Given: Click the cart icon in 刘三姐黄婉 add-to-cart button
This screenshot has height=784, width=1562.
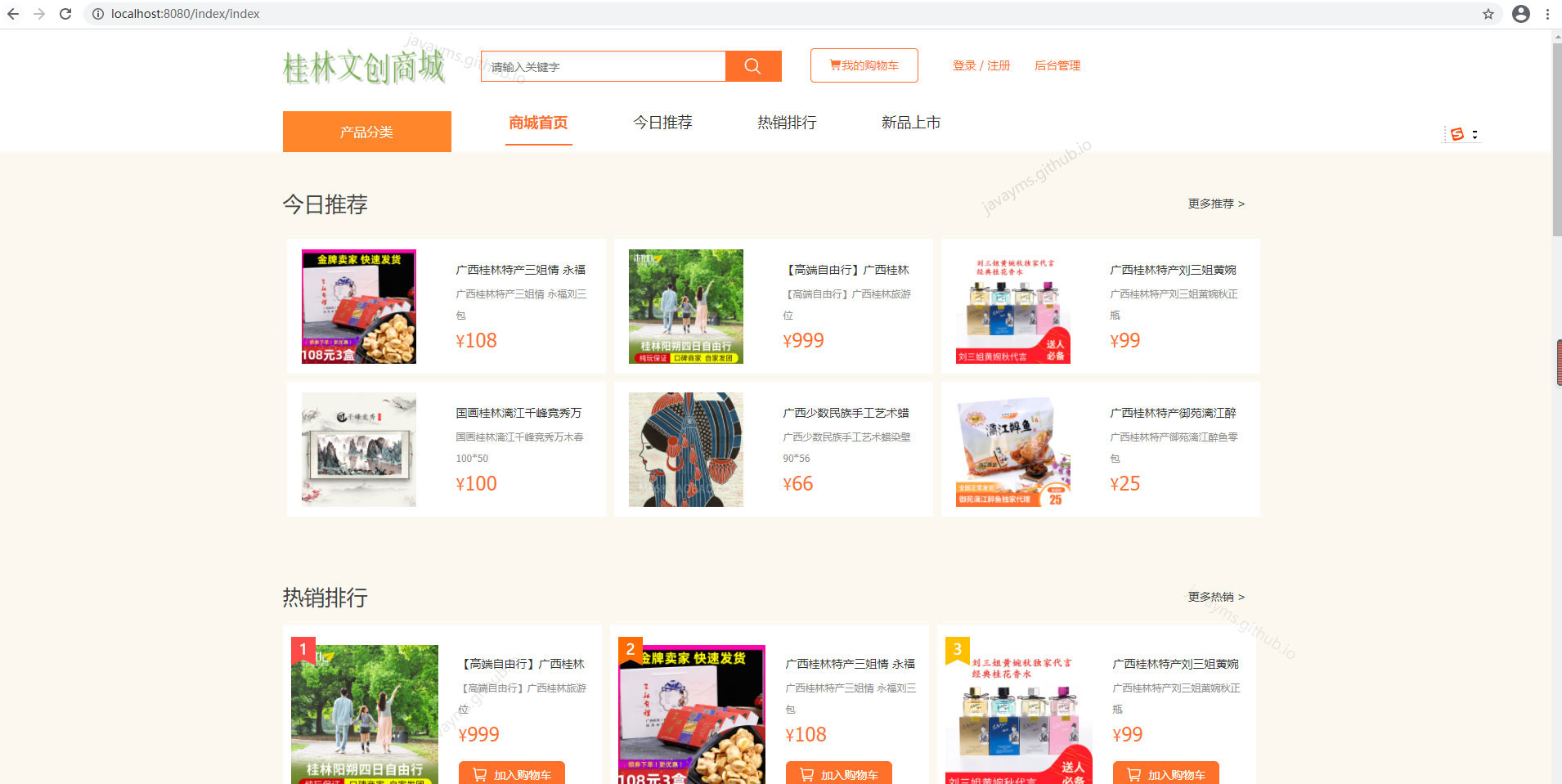Looking at the screenshot, I should 1133,773.
